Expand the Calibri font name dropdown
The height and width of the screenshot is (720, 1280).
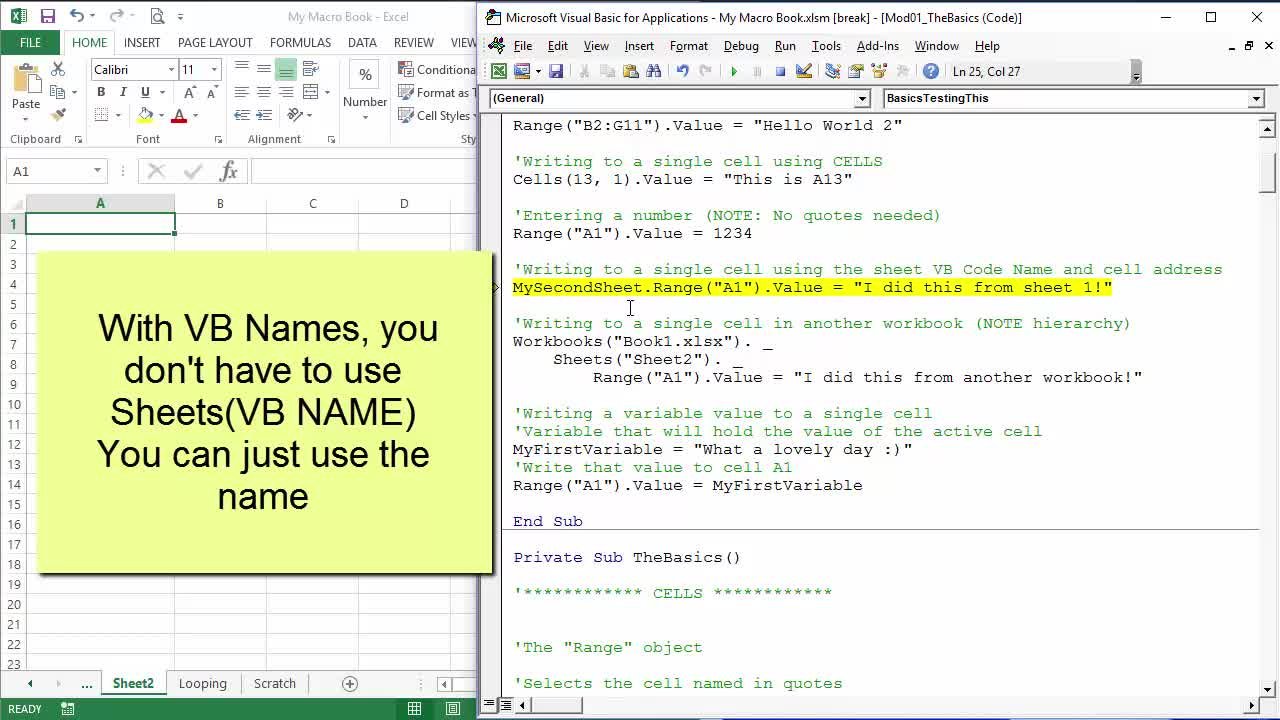[171, 69]
